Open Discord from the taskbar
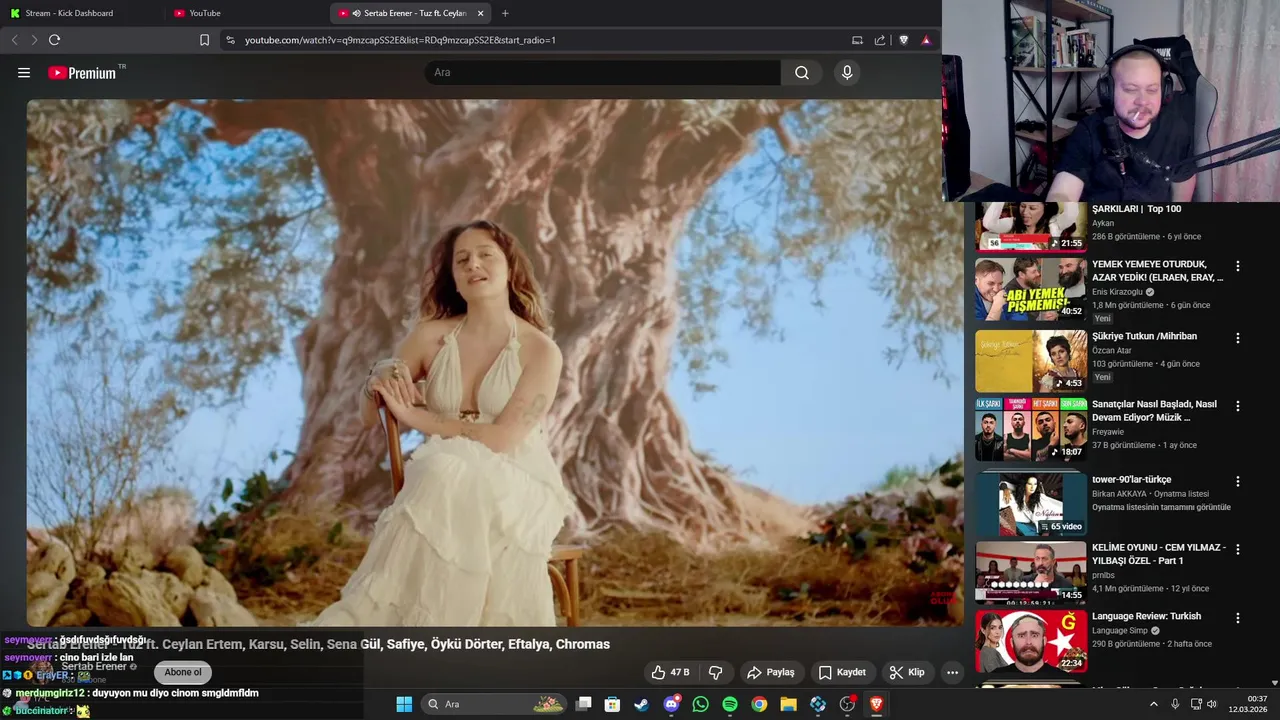Image resolution: width=1280 pixels, height=720 pixels. click(x=671, y=704)
